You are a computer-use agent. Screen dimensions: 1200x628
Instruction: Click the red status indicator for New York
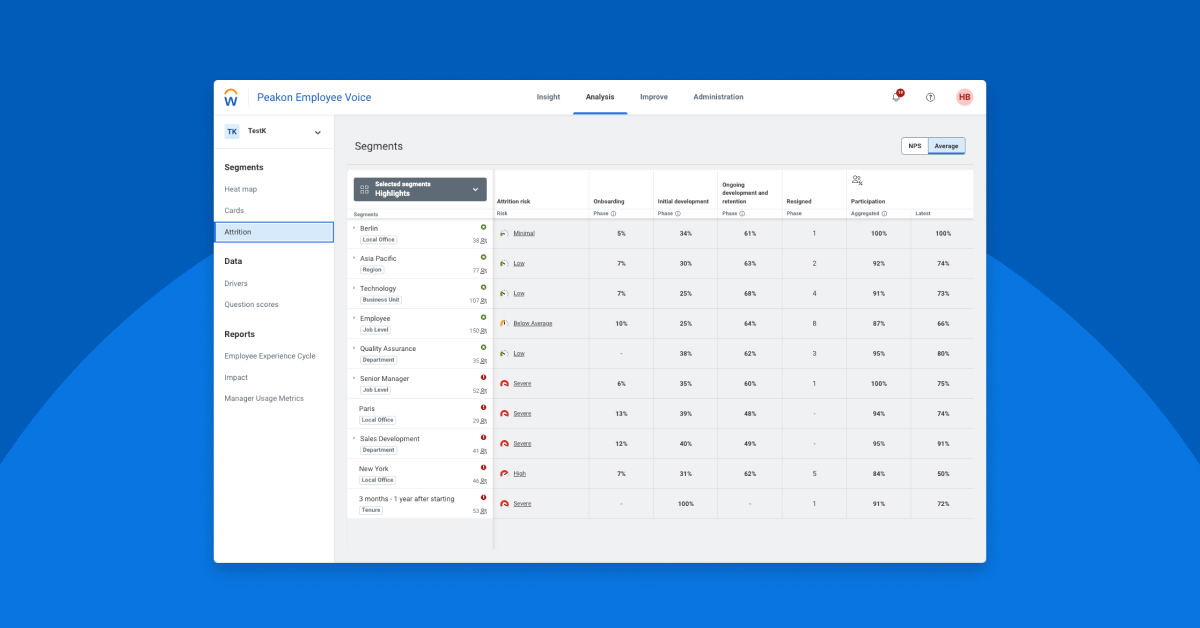[483, 467]
